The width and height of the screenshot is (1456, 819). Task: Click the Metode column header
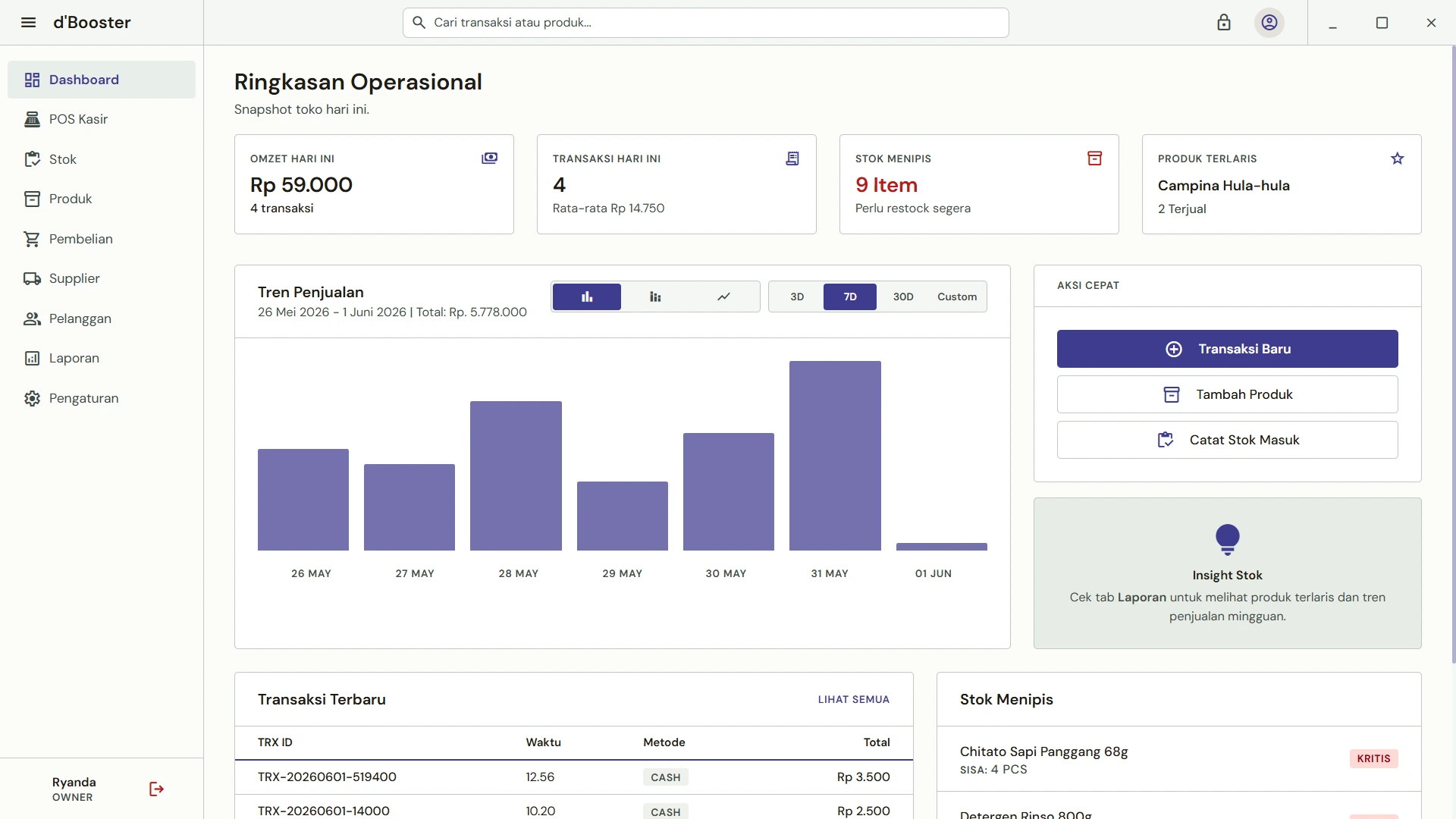click(x=664, y=742)
